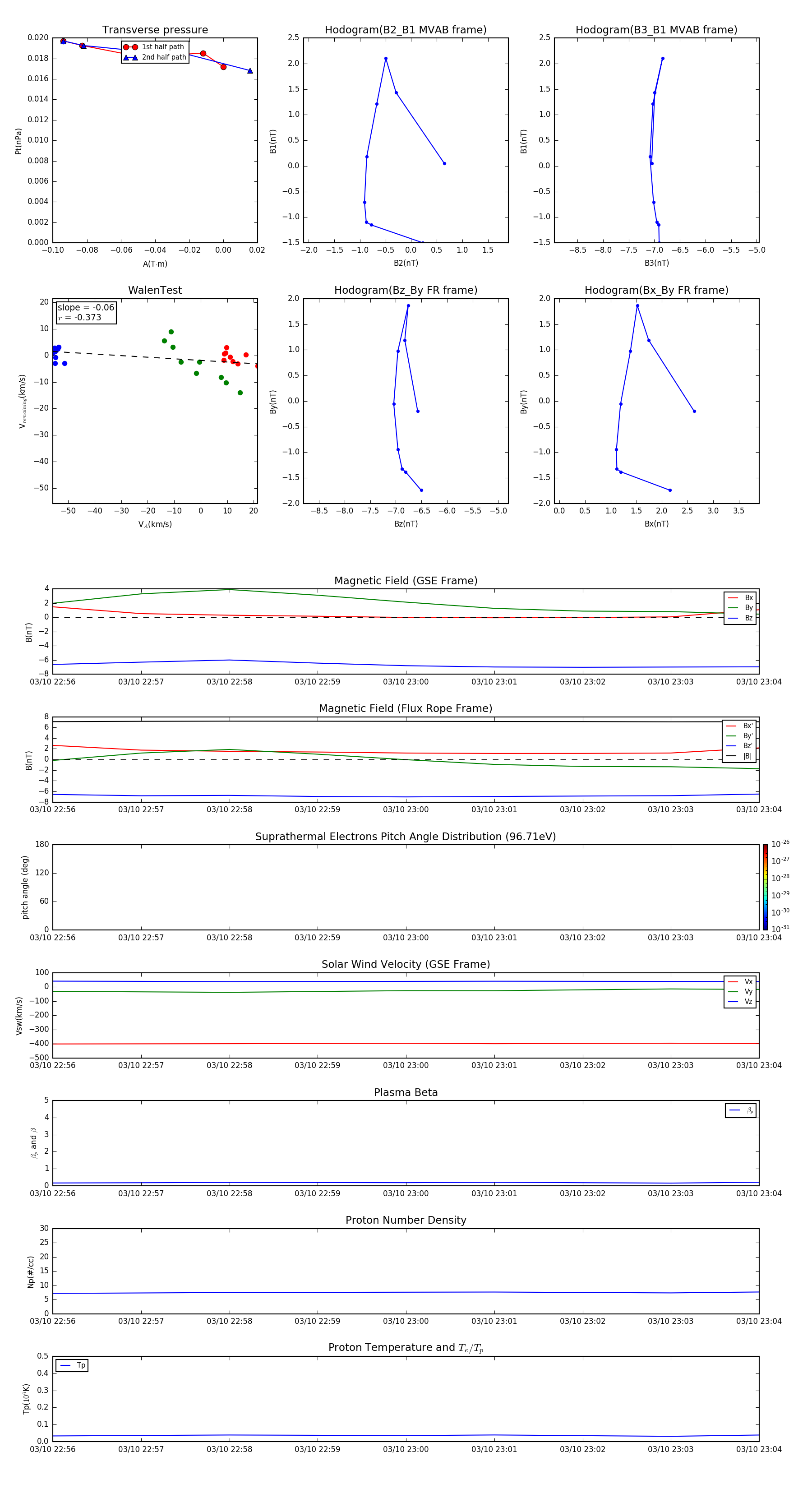The image size is (812, 1489).
Task: Click '03/10 23:00' tick on GSE magnetic plot
Action: [406, 682]
